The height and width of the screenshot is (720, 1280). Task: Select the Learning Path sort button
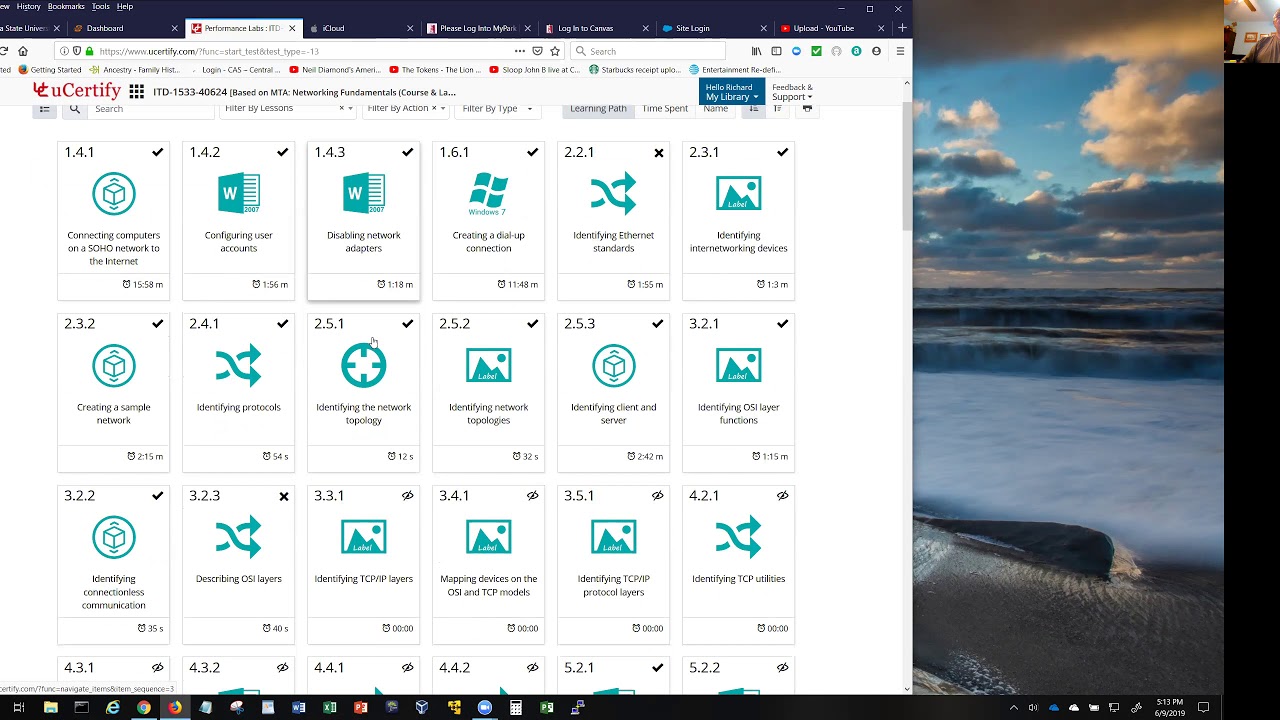(x=598, y=108)
